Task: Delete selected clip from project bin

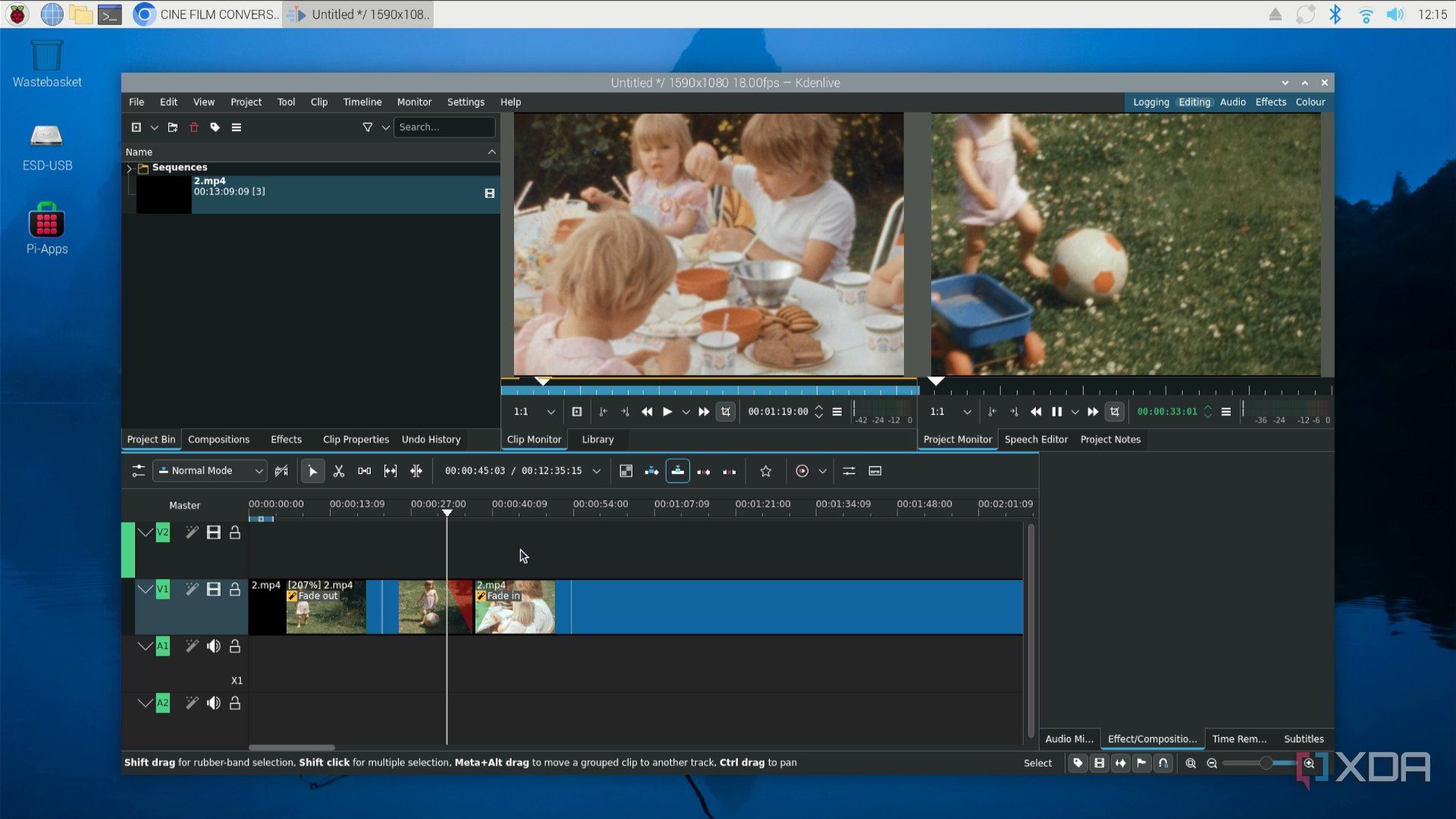Action: point(194,127)
